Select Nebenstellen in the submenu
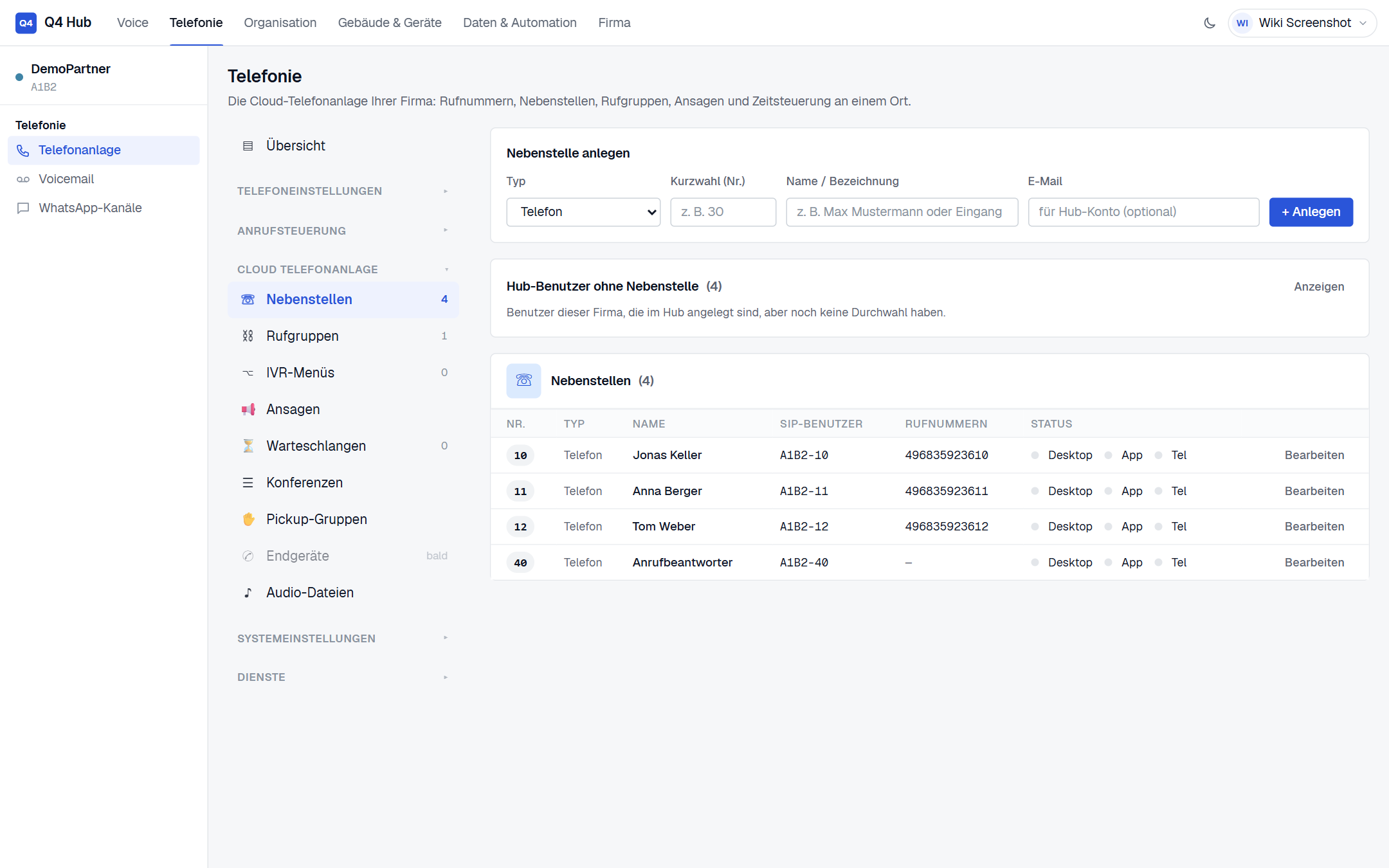The width and height of the screenshot is (1389, 868). tap(343, 300)
